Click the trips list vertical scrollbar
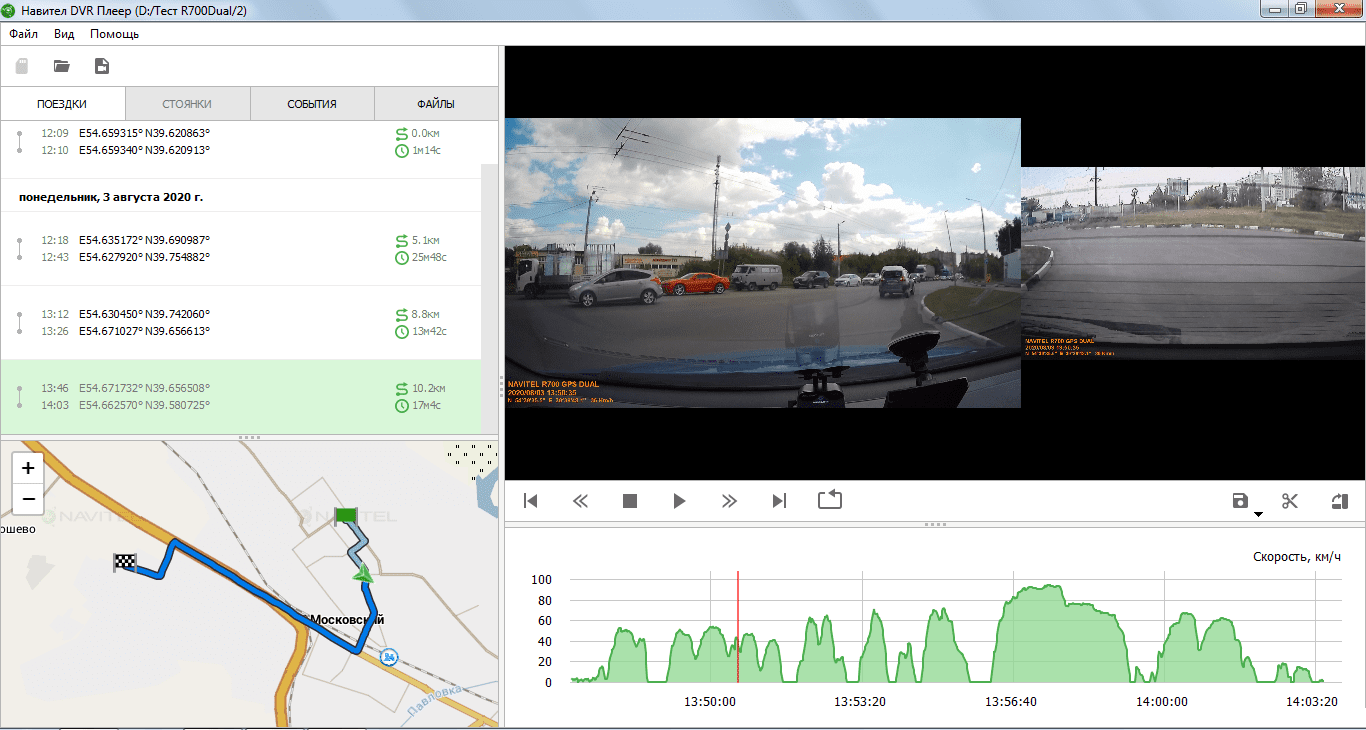 [489, 298]
